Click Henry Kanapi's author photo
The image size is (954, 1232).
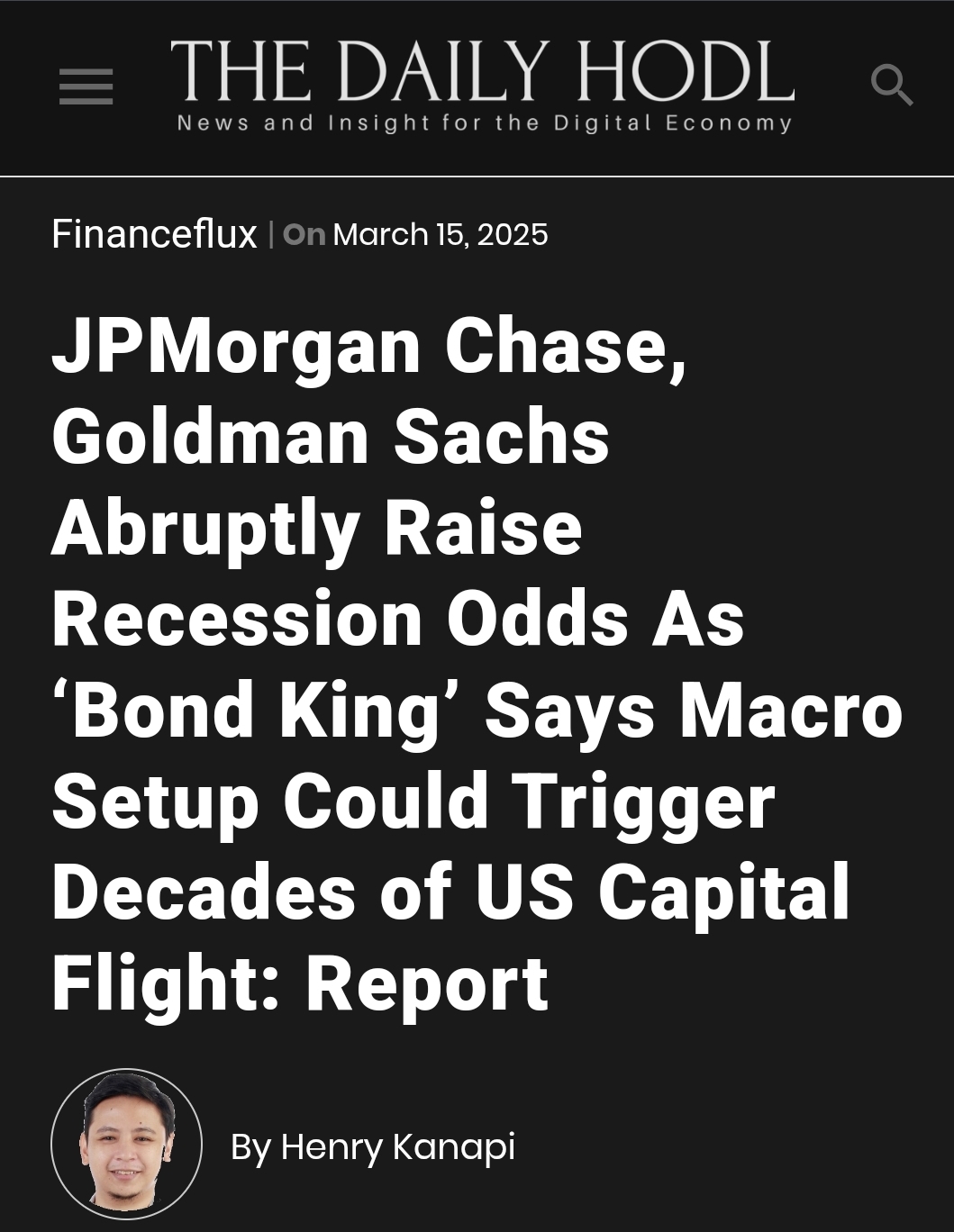coord(126,1144)
